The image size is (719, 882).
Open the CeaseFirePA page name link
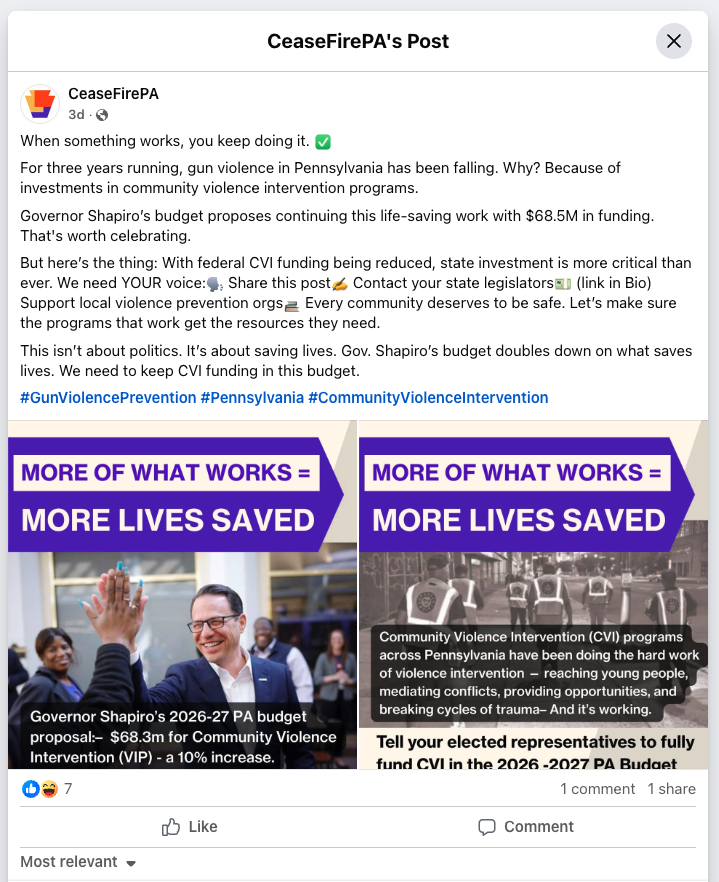[x=113, y=94]
